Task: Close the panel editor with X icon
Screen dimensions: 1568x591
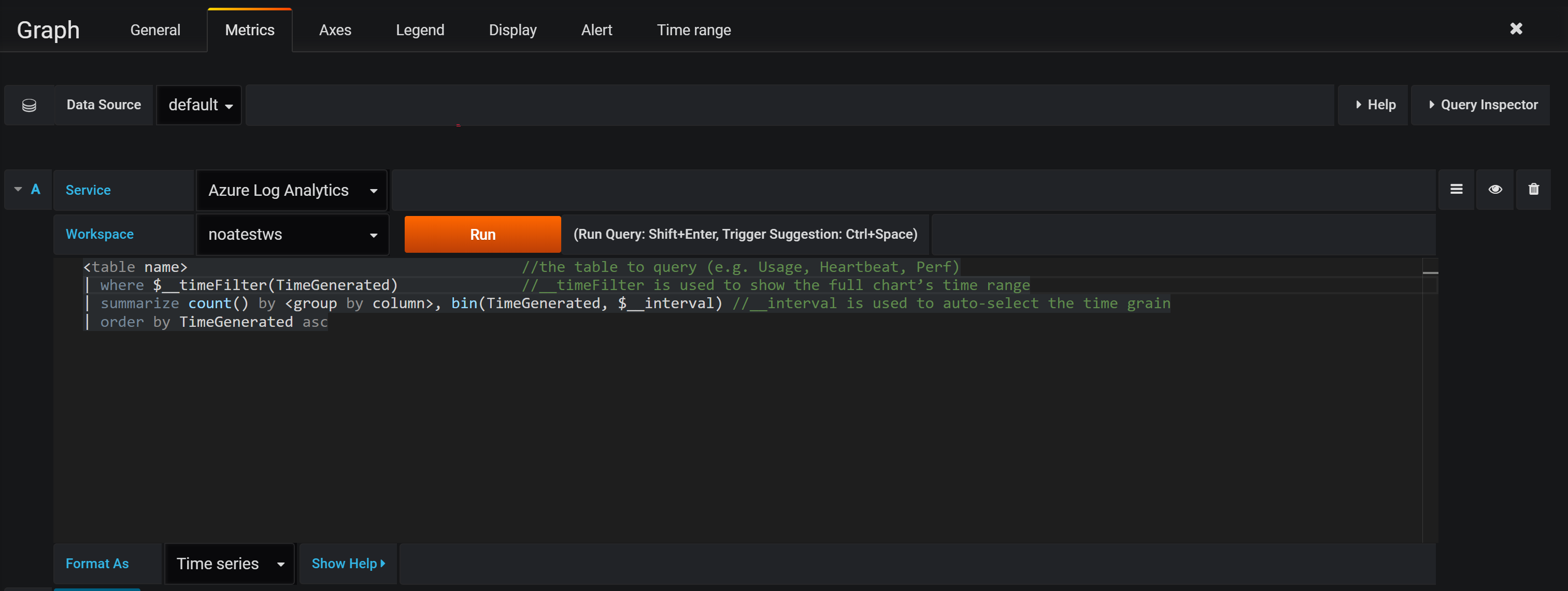Action: tap(1516, 28)
